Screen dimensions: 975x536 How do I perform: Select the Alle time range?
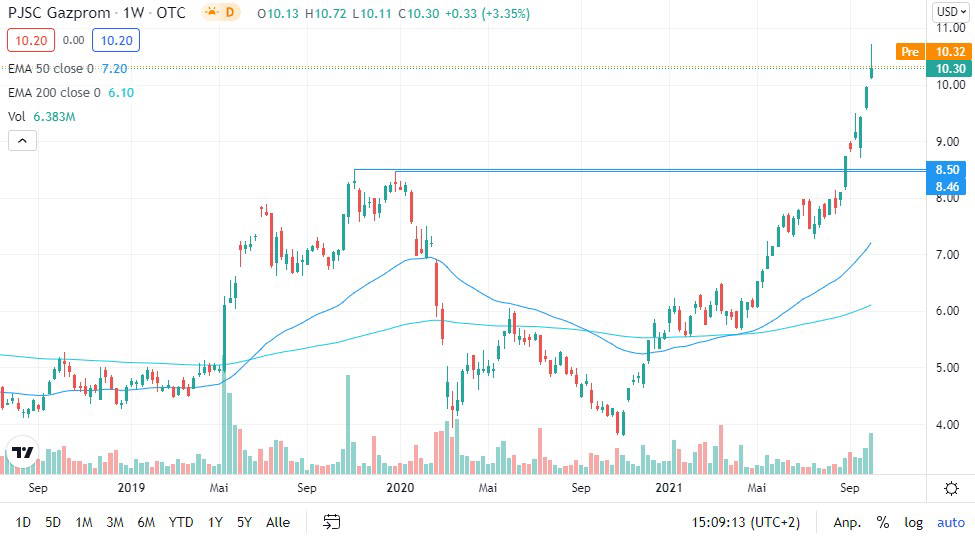tap(278, 522)
